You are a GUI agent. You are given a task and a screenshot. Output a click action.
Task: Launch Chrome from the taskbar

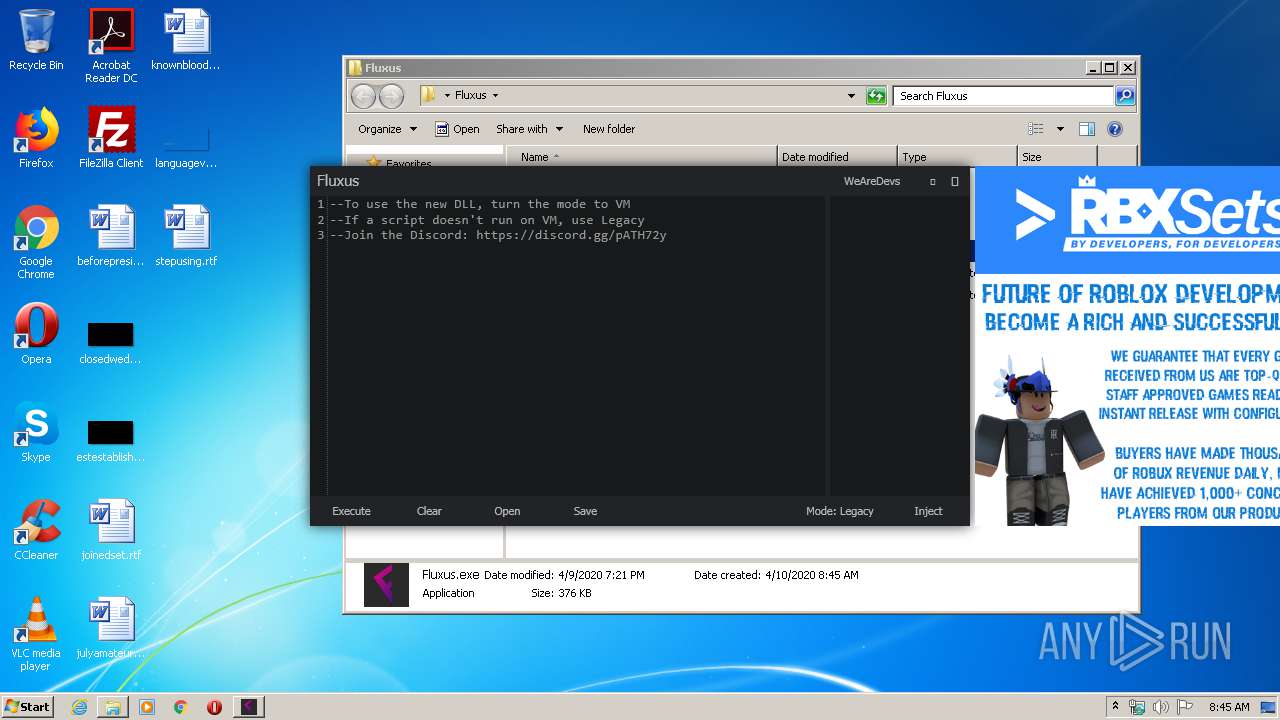180,707
